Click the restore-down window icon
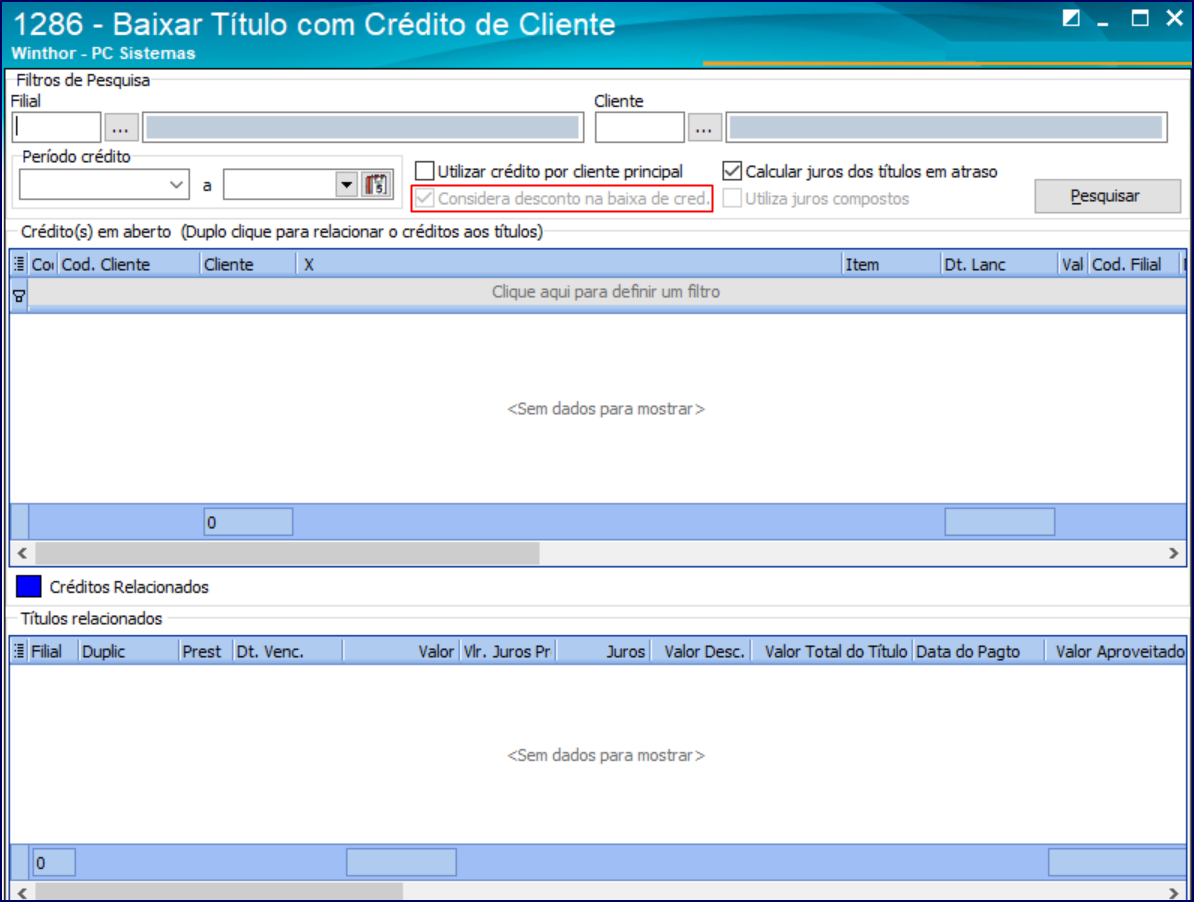The image size is (1194, 902). pos(1071,18)
